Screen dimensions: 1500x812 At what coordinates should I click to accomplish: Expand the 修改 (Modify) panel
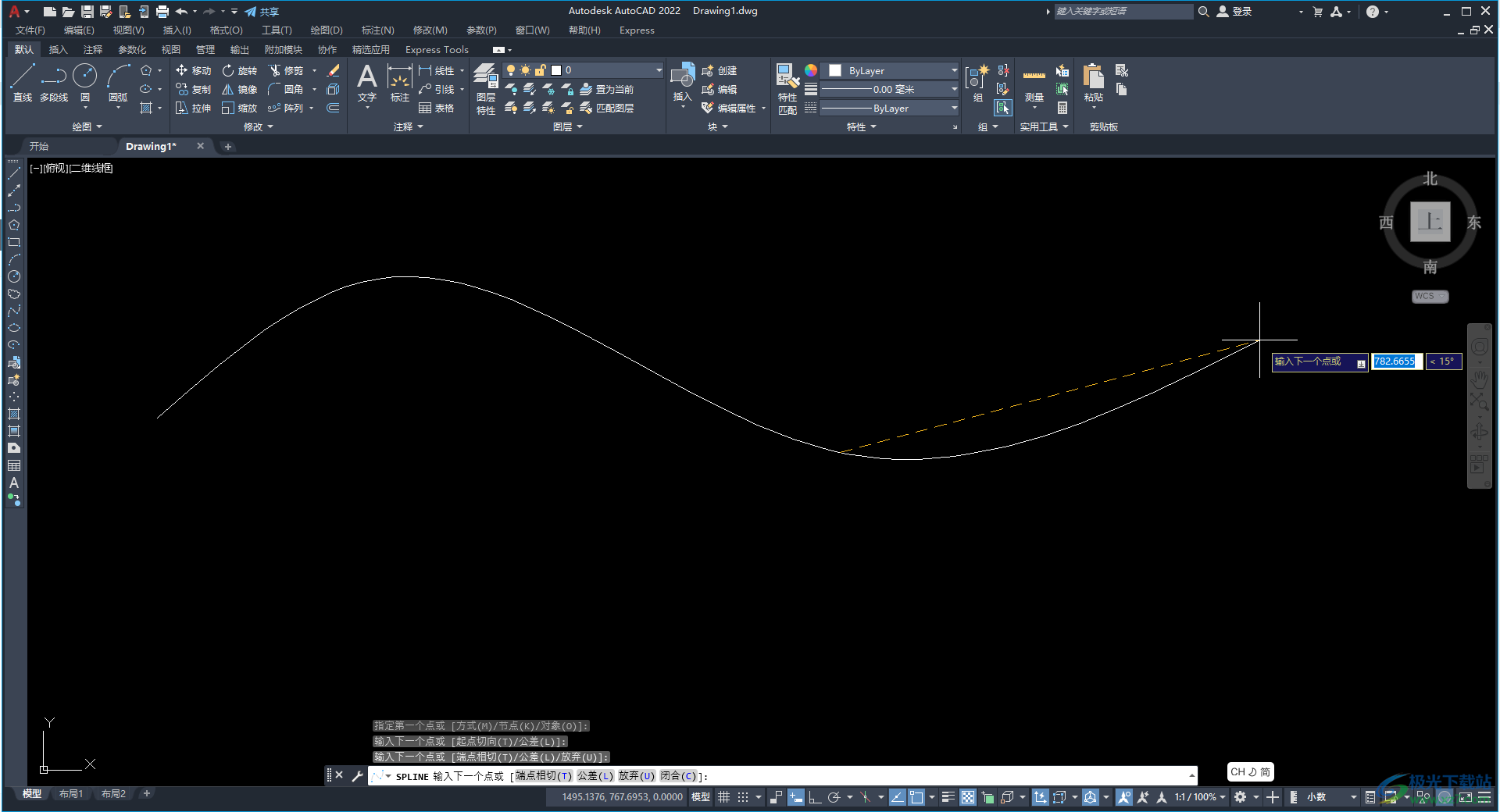pos(258,126)
